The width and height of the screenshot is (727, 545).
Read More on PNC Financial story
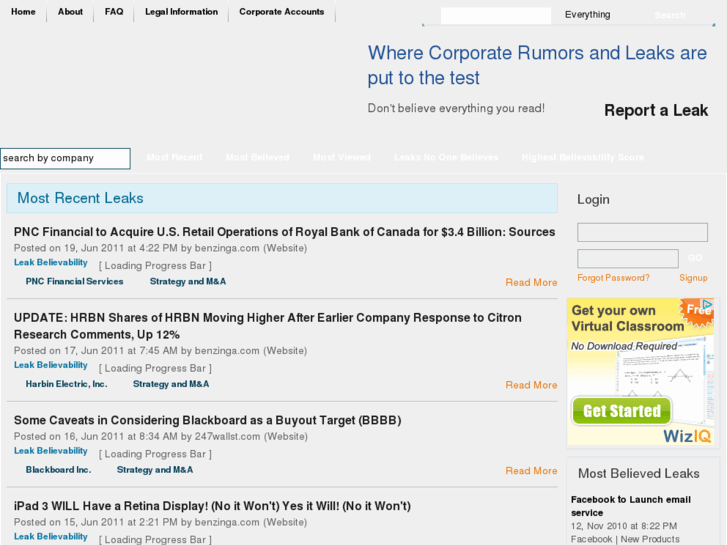point(531,282)
